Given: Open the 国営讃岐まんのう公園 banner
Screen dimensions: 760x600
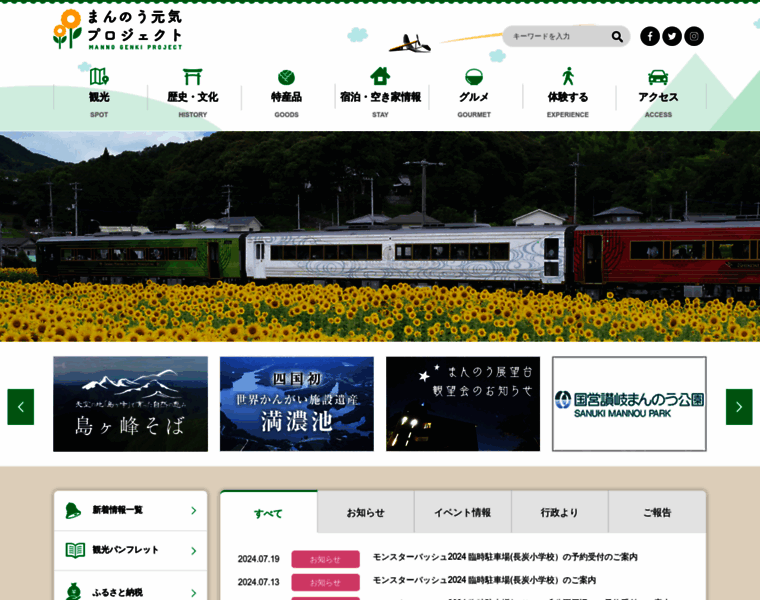Looking at the screenshot, I should point(629,404).
